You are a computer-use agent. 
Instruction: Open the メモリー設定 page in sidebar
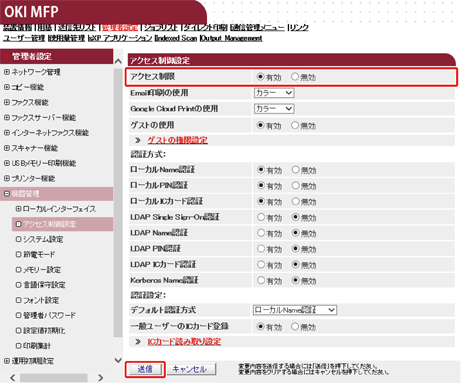click(x=42, y=270)
